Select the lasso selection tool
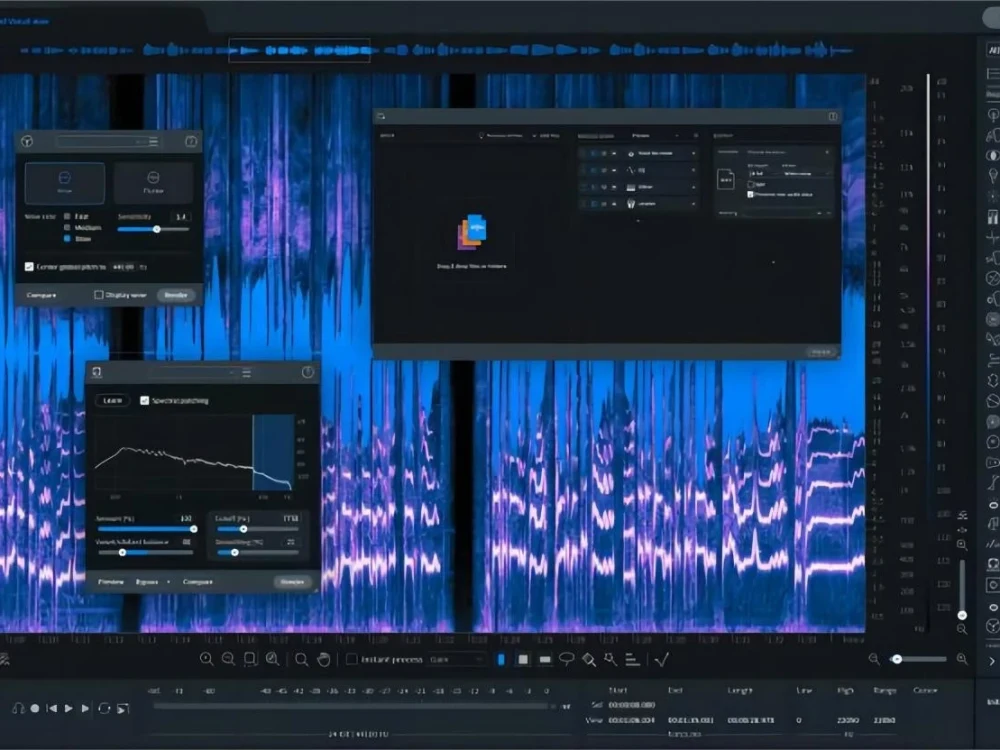The width and height of the screenshot is (1000, 750). 566,659
